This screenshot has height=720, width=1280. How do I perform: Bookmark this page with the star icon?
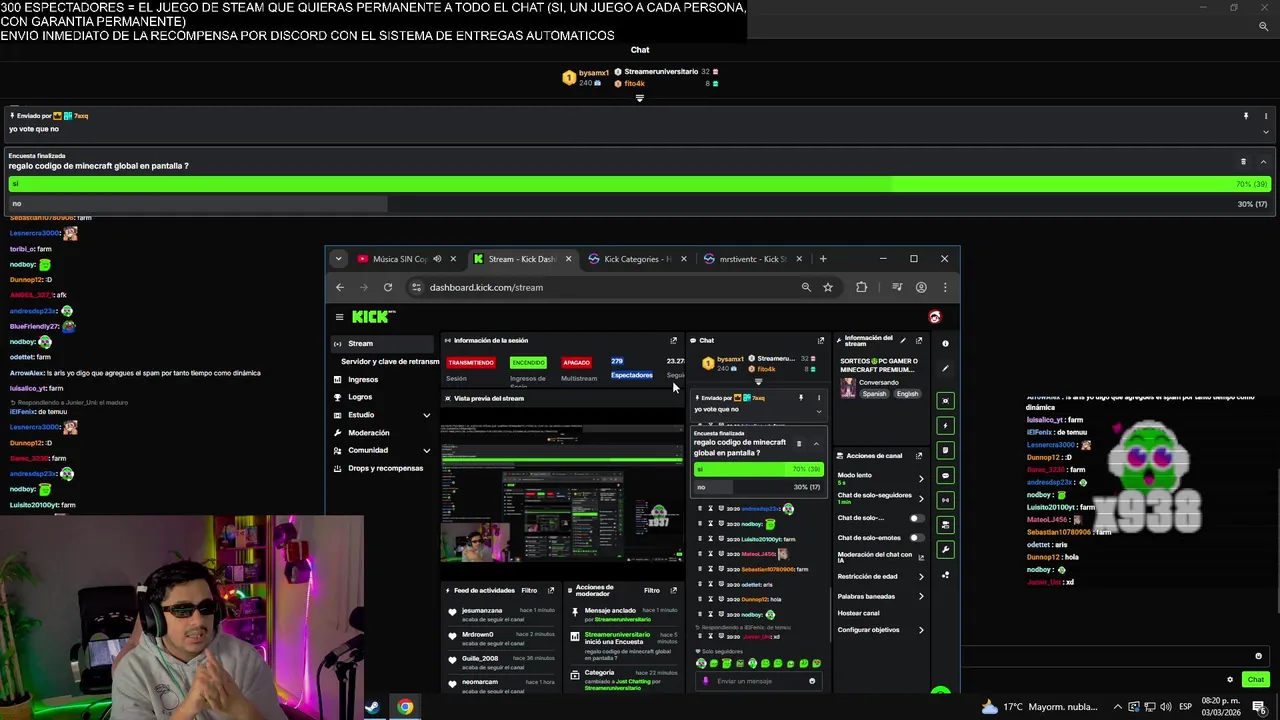(x=828, y=287)
